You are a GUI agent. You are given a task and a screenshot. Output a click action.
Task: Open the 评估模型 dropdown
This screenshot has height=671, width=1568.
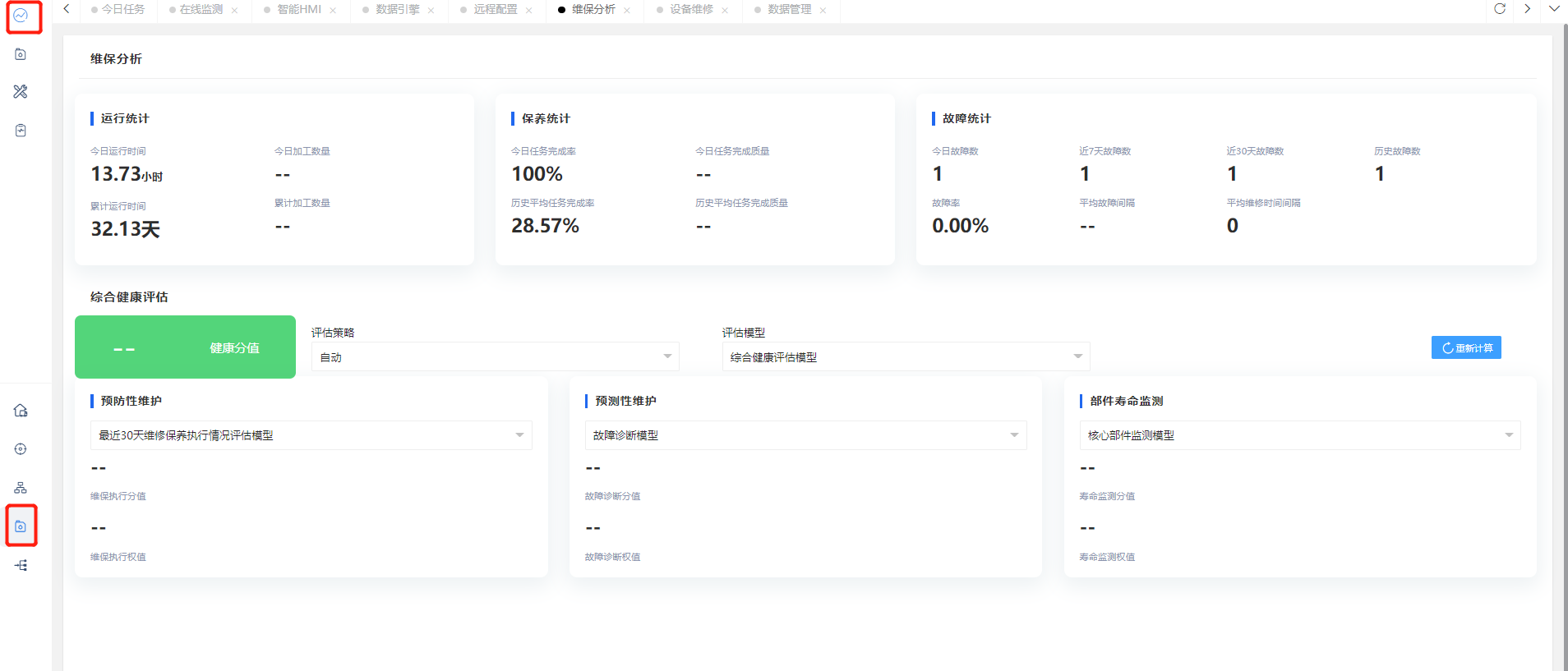pos(906,356)
